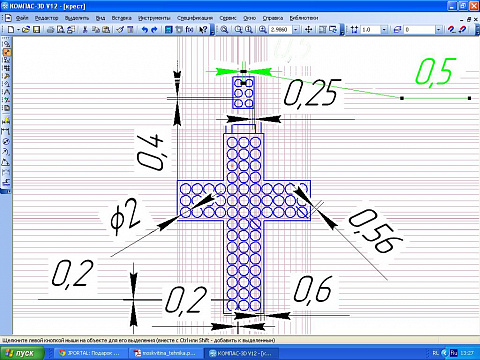Viewport: 480px width, 360px height.
Task: Copy properties with brush icon
Action: click(120, 30)
